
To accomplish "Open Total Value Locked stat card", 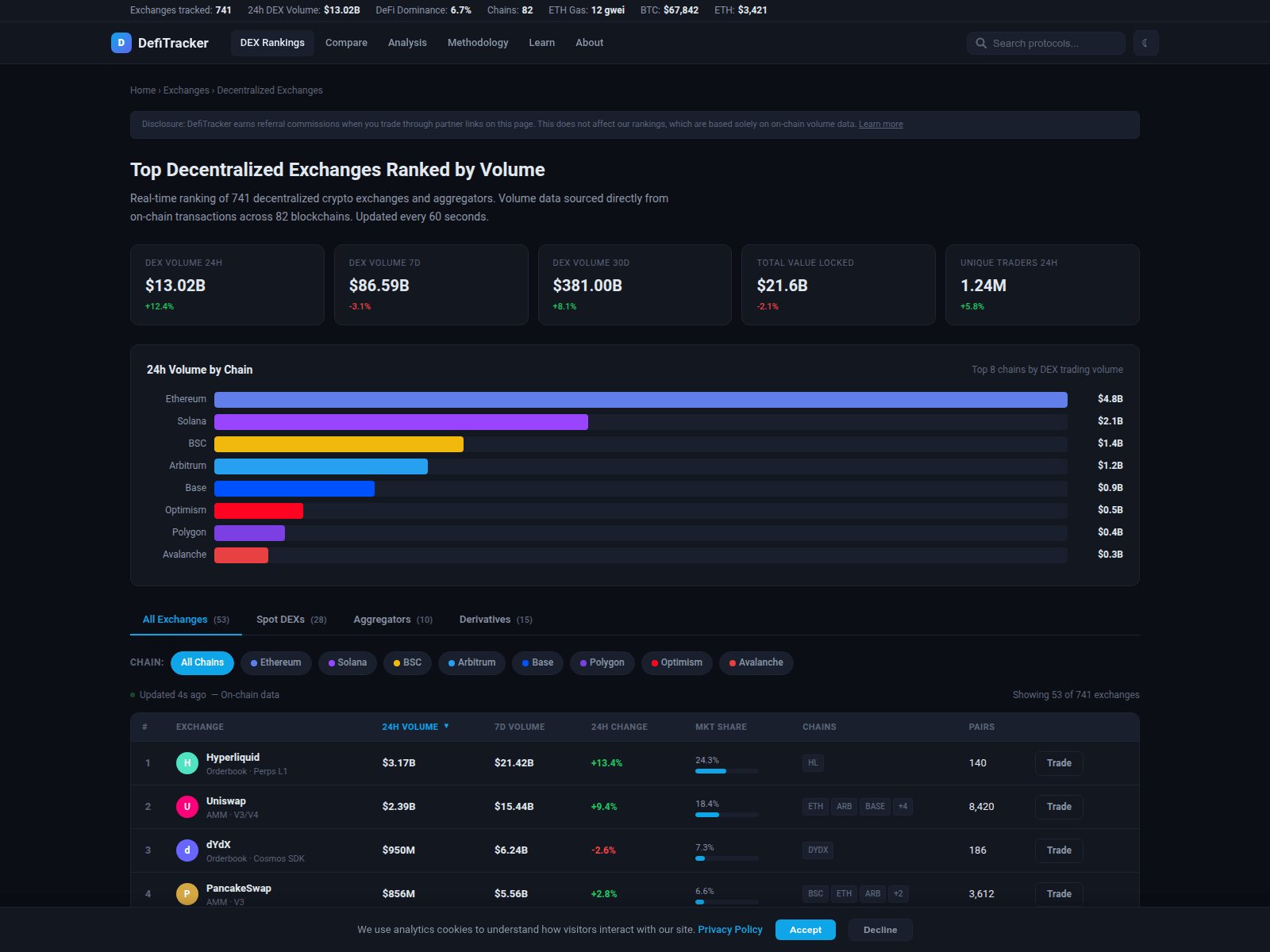I will pyautogui.click(x=838, y=285).
